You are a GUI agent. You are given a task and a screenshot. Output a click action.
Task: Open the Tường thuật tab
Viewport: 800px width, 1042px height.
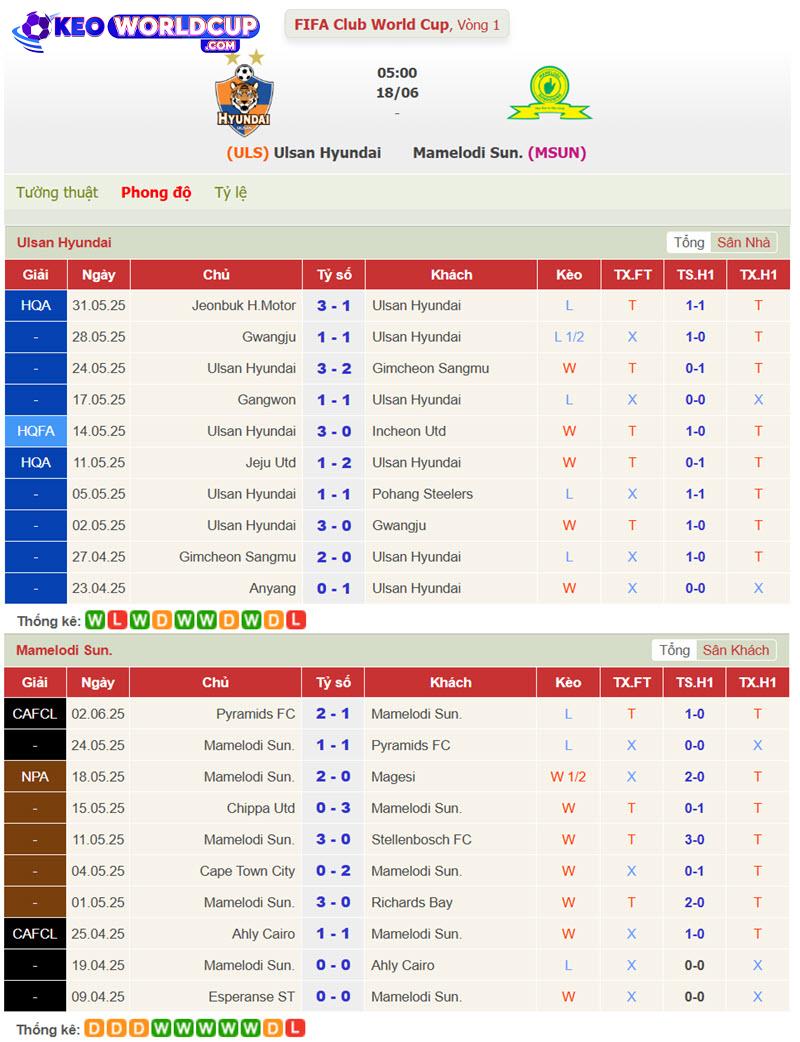pyautogui.click(x=57, y=193)
